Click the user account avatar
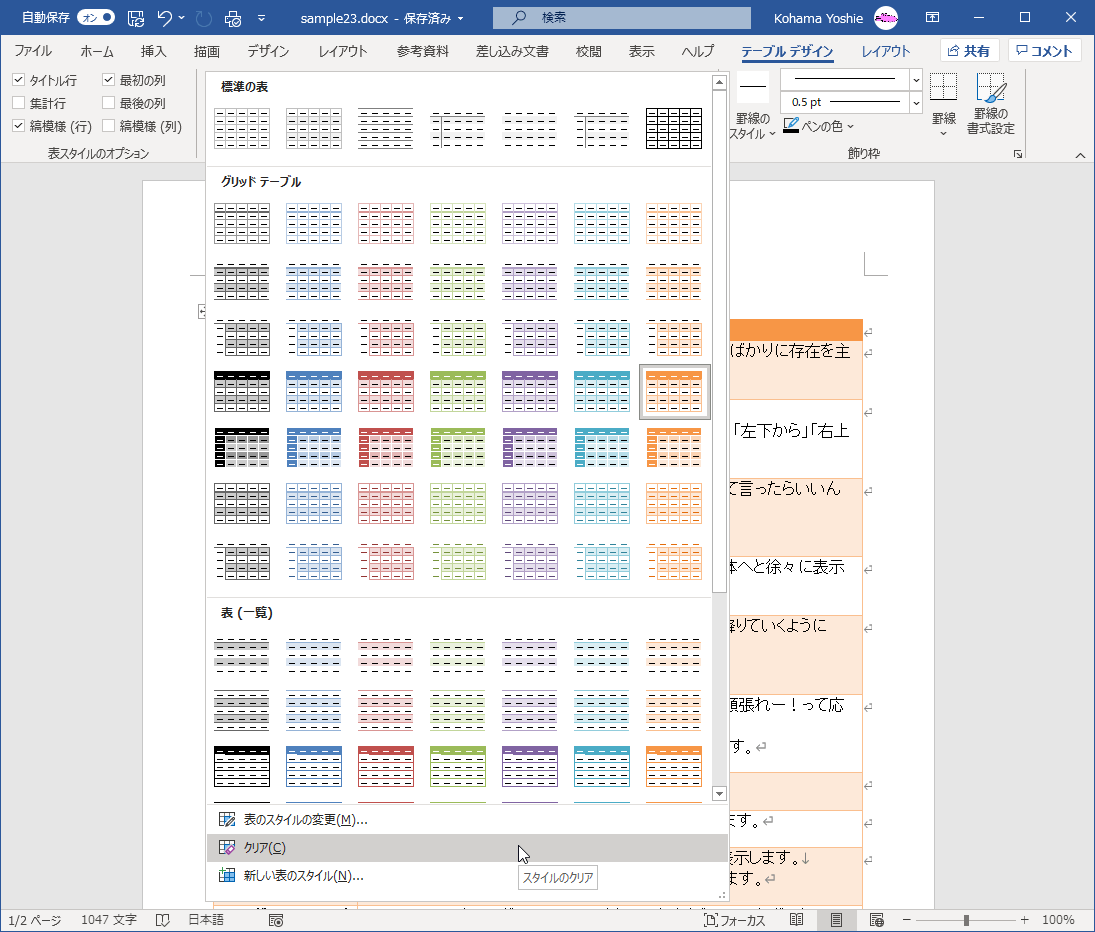This screenshot has height=932, width=1095. pos(885,18)
